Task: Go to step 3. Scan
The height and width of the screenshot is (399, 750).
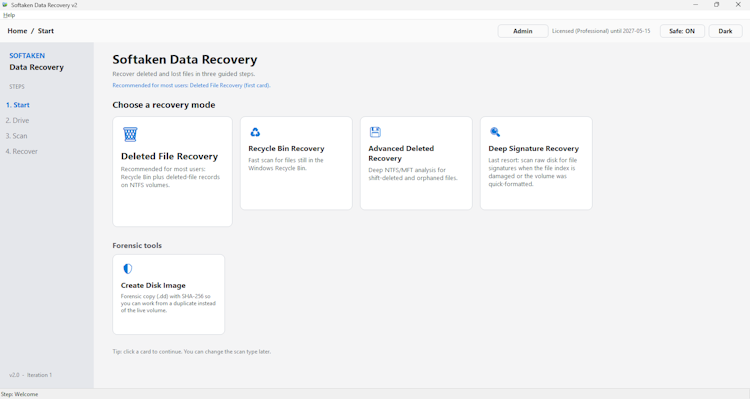Action: (x=16, y=136)
